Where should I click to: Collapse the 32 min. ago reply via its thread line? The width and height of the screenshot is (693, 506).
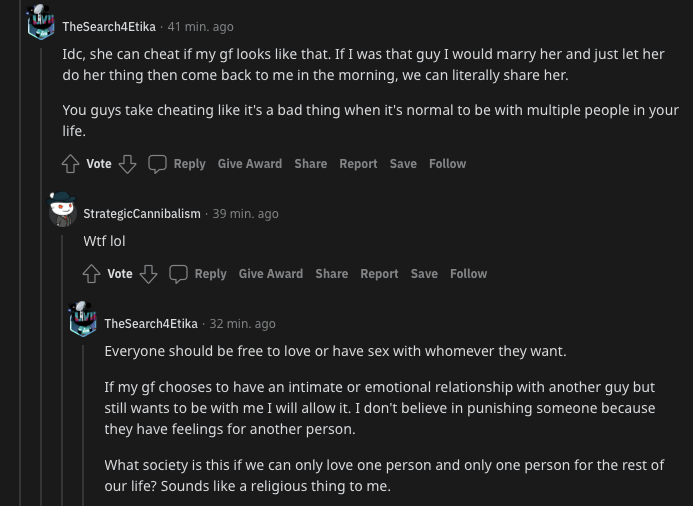point(83,426)
